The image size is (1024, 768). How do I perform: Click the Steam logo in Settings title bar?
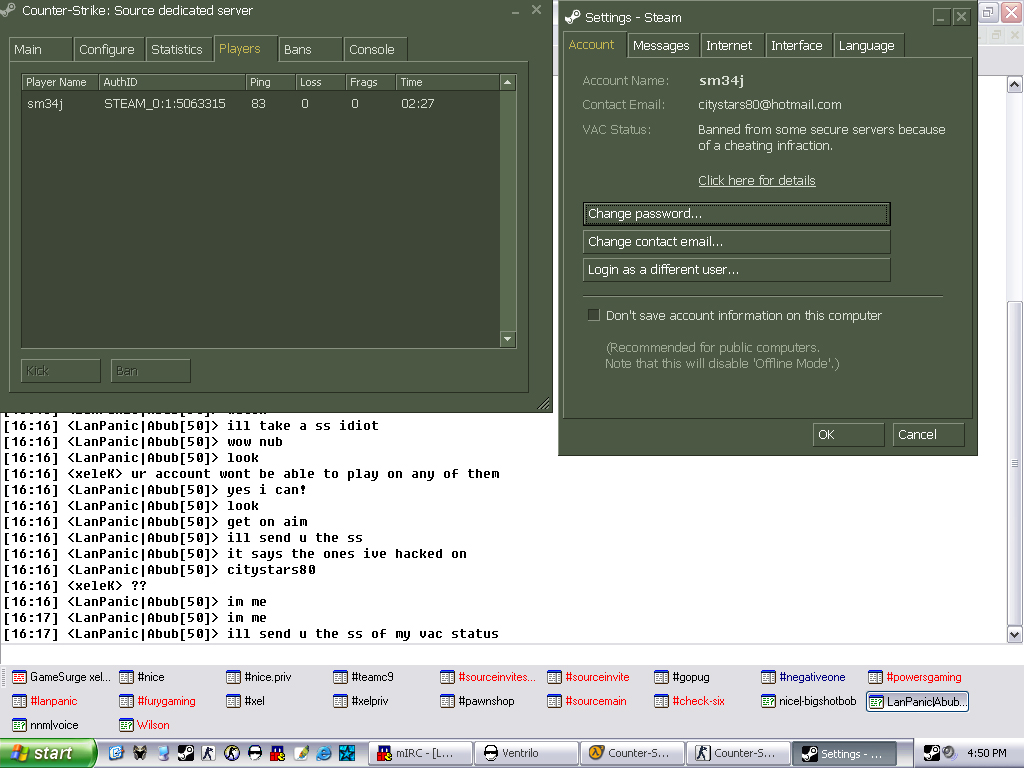point(572,17)
